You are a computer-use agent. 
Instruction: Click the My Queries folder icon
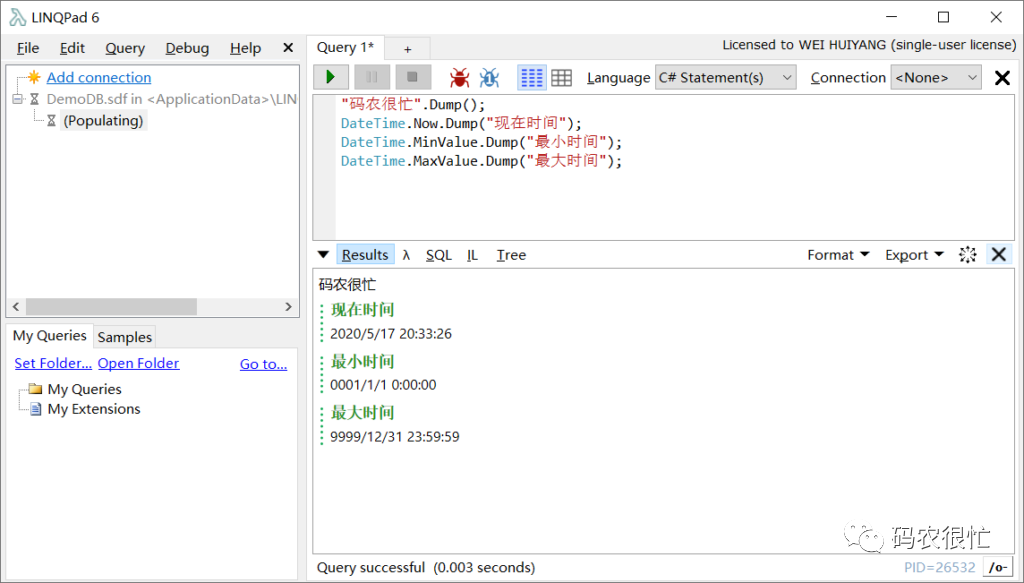[x=35, y=389]
